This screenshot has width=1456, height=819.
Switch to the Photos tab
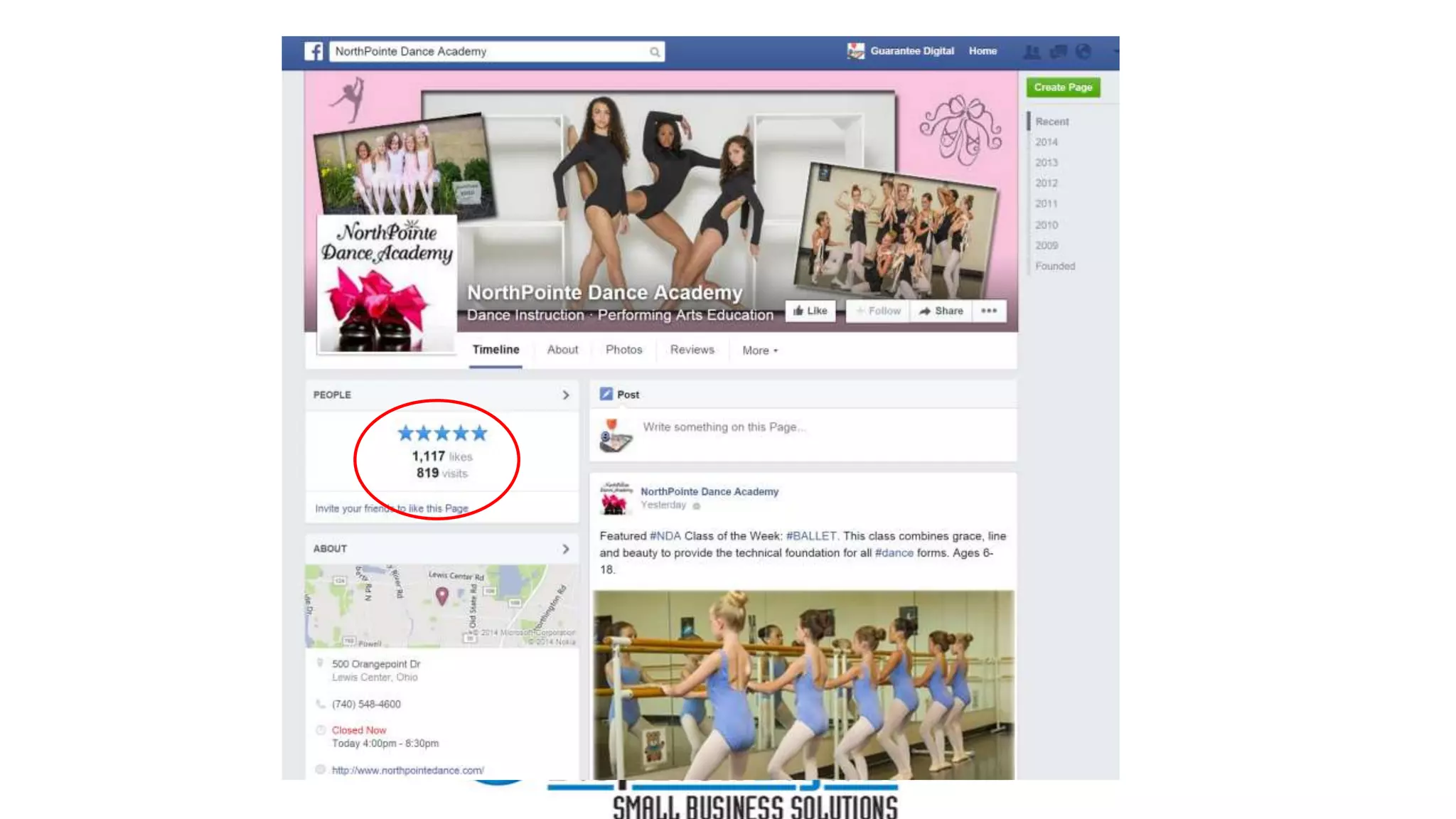point(623,350)
